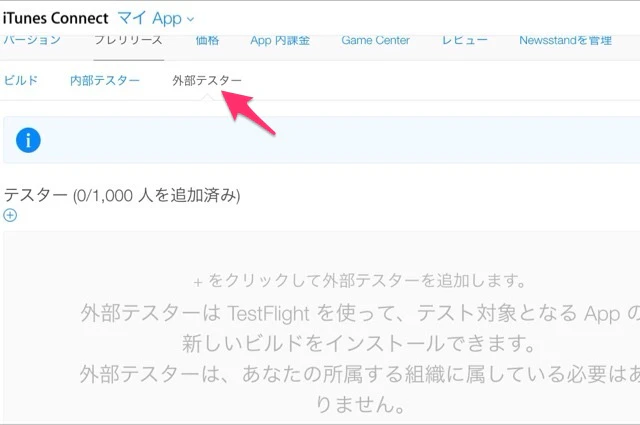
Task: Open the 価格 tab
Action: 207,40
